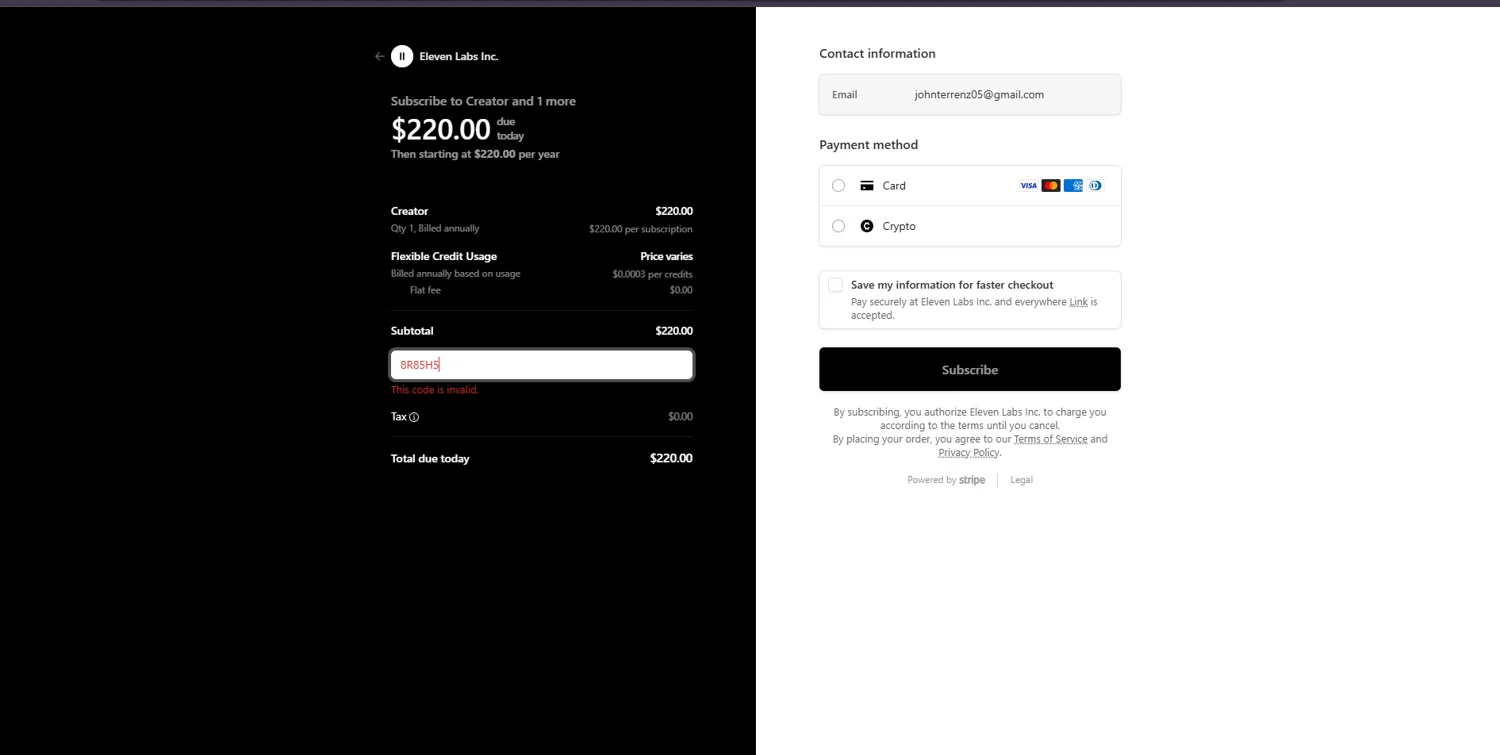
Task: Click the 'Flat fee' row label
Action: pyautogui.click(x=425, y=290)
